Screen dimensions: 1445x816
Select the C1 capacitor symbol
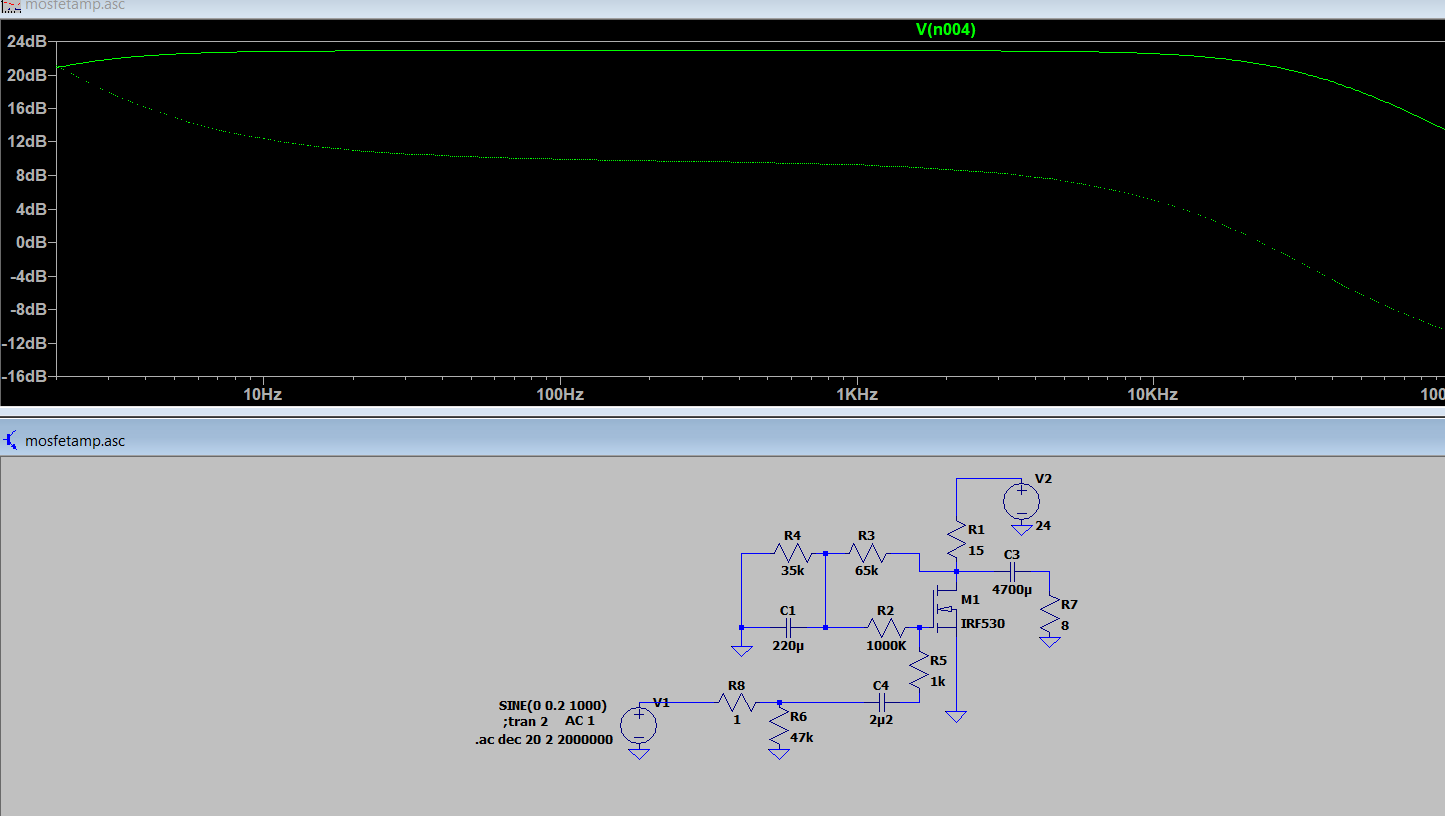tap(788, 627)
